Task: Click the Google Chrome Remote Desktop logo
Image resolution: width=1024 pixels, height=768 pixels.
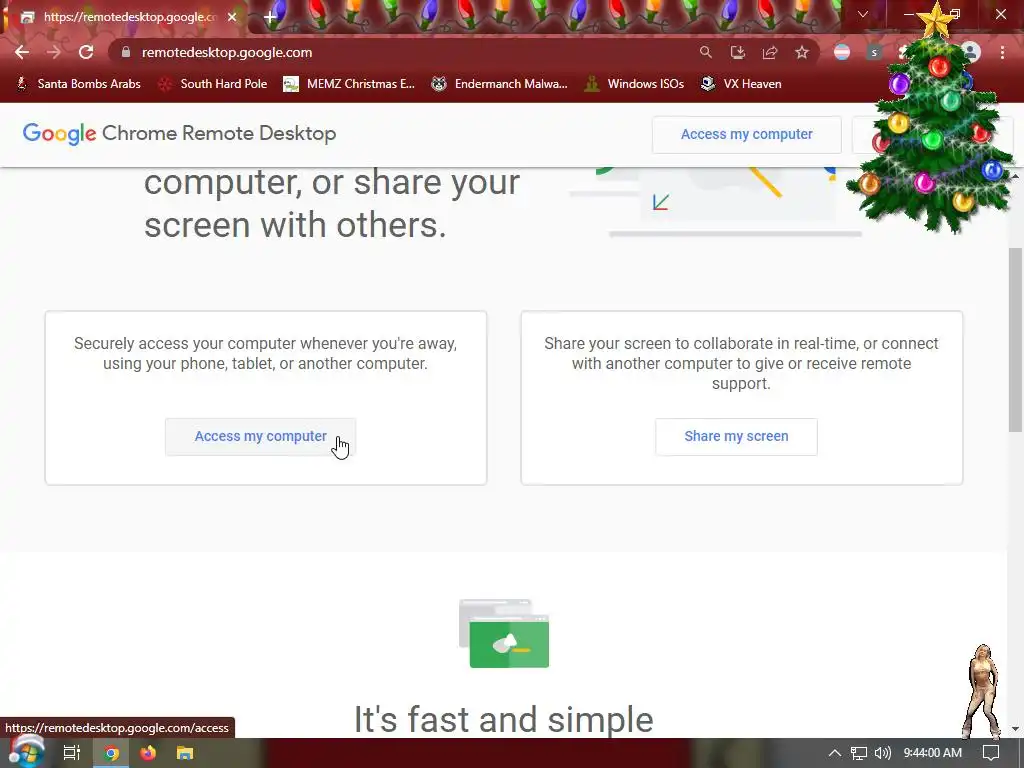Action: [179, 133]
